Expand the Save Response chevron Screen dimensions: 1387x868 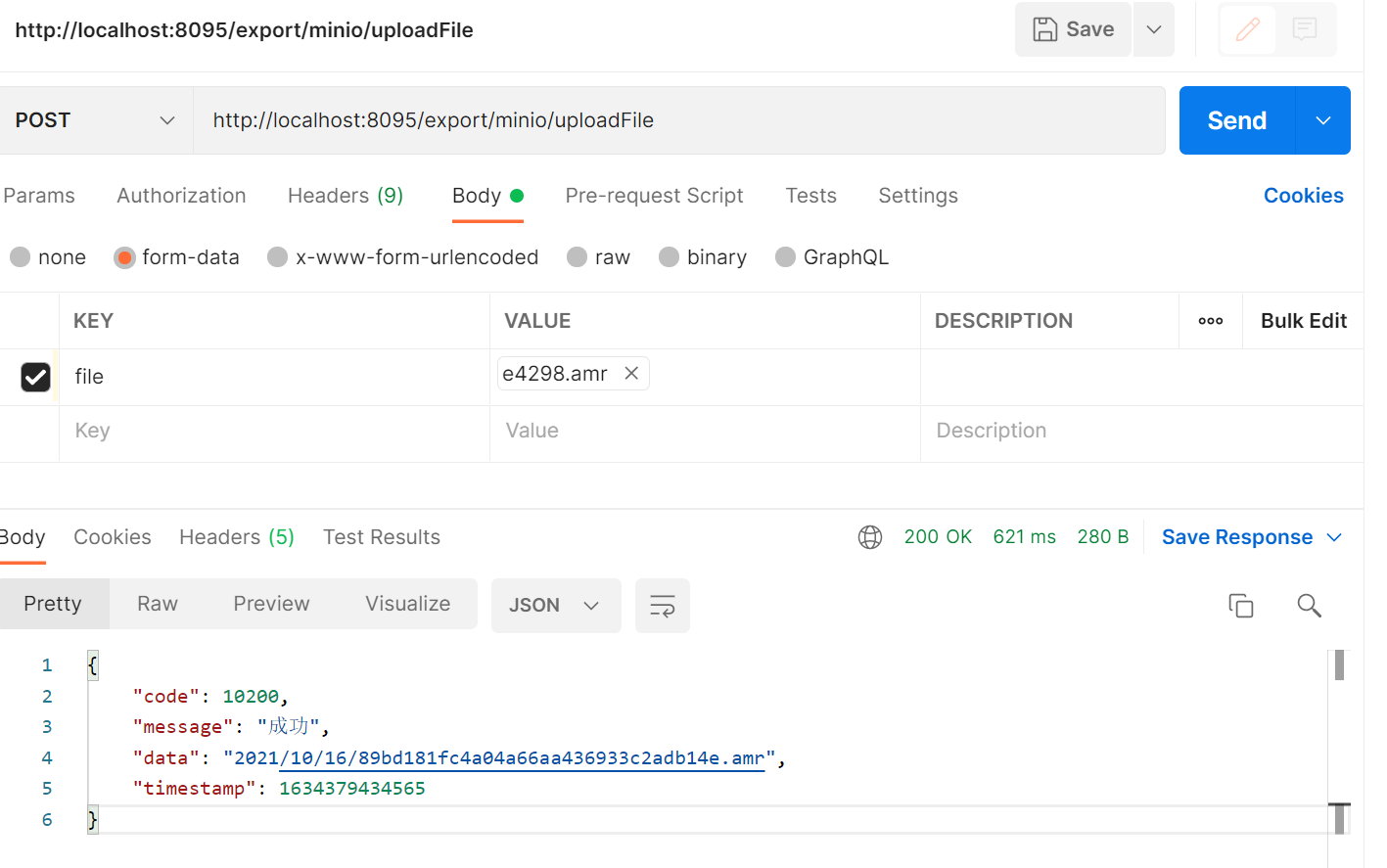coord(1334,537)
